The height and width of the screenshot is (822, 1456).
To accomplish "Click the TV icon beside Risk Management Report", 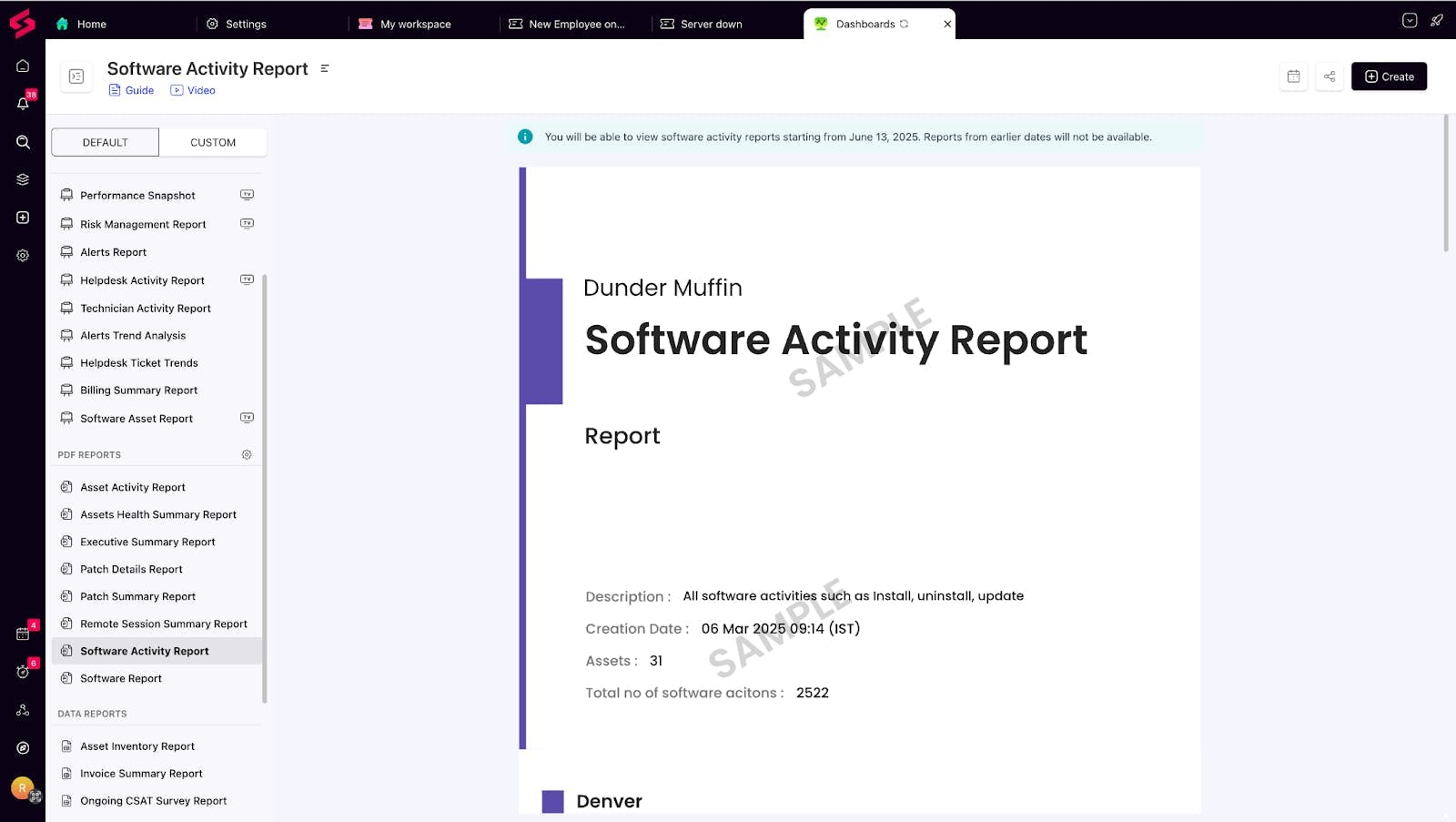I will point(247,224).
